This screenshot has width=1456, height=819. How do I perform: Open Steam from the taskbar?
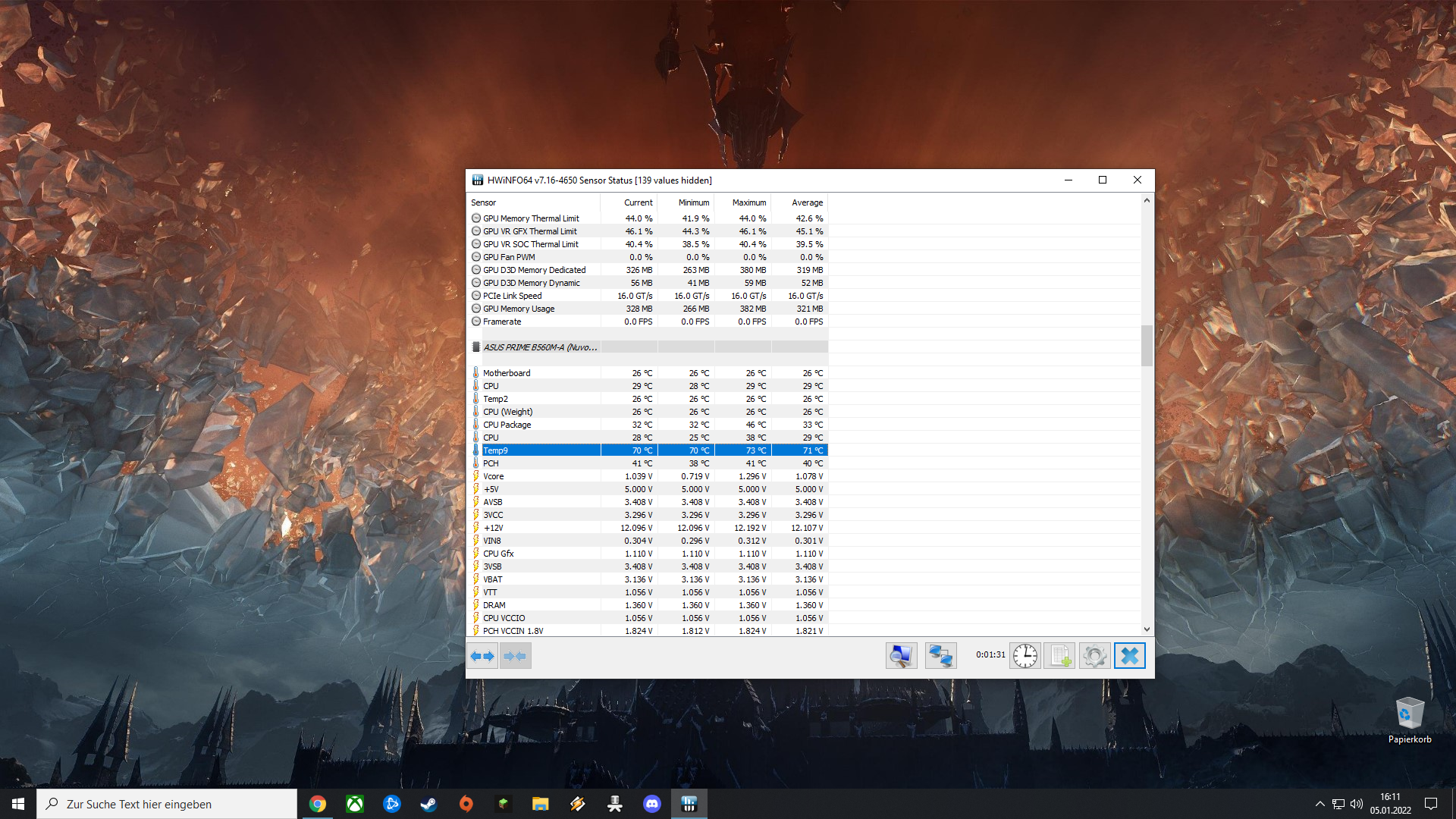[x=428, y=804]
